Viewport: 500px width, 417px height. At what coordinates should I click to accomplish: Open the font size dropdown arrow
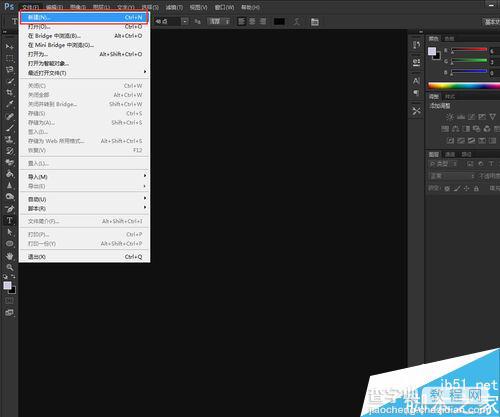coord(185,22)
